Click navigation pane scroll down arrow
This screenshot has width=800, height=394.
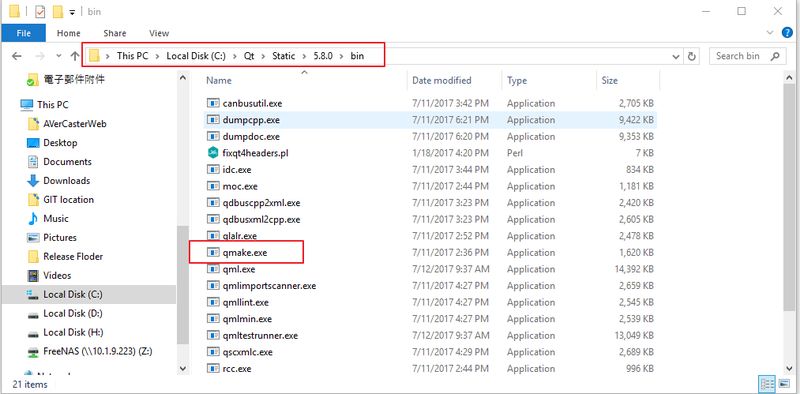pyautogui.click(x=183, y=367)
